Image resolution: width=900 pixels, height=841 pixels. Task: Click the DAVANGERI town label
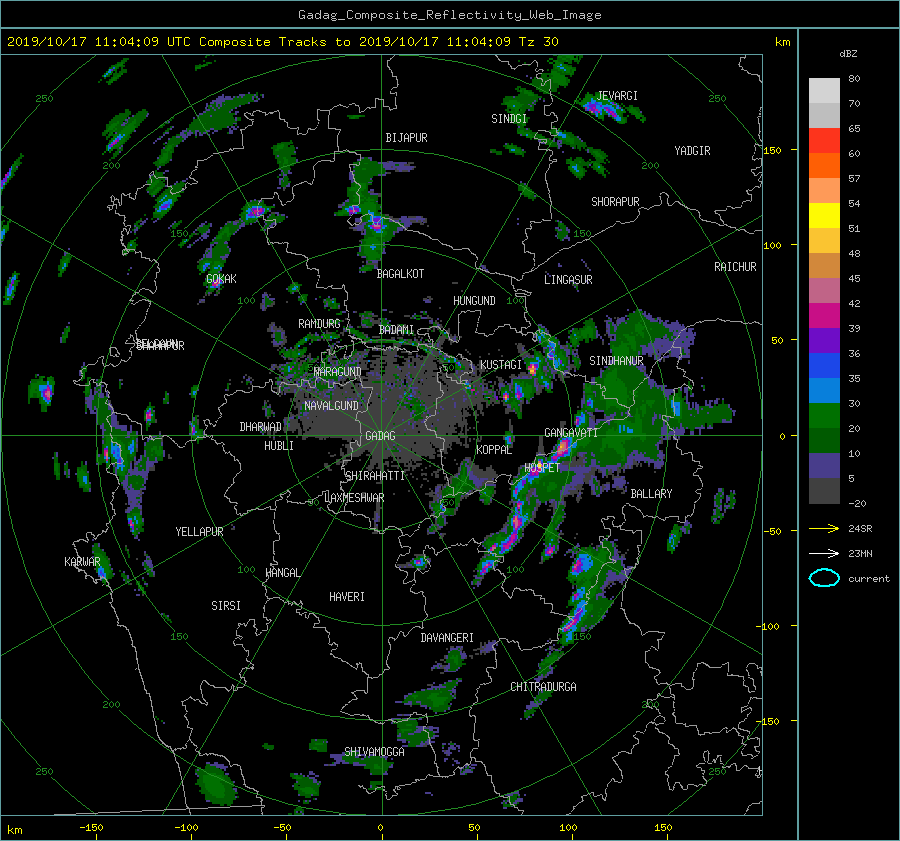[447, 638]
